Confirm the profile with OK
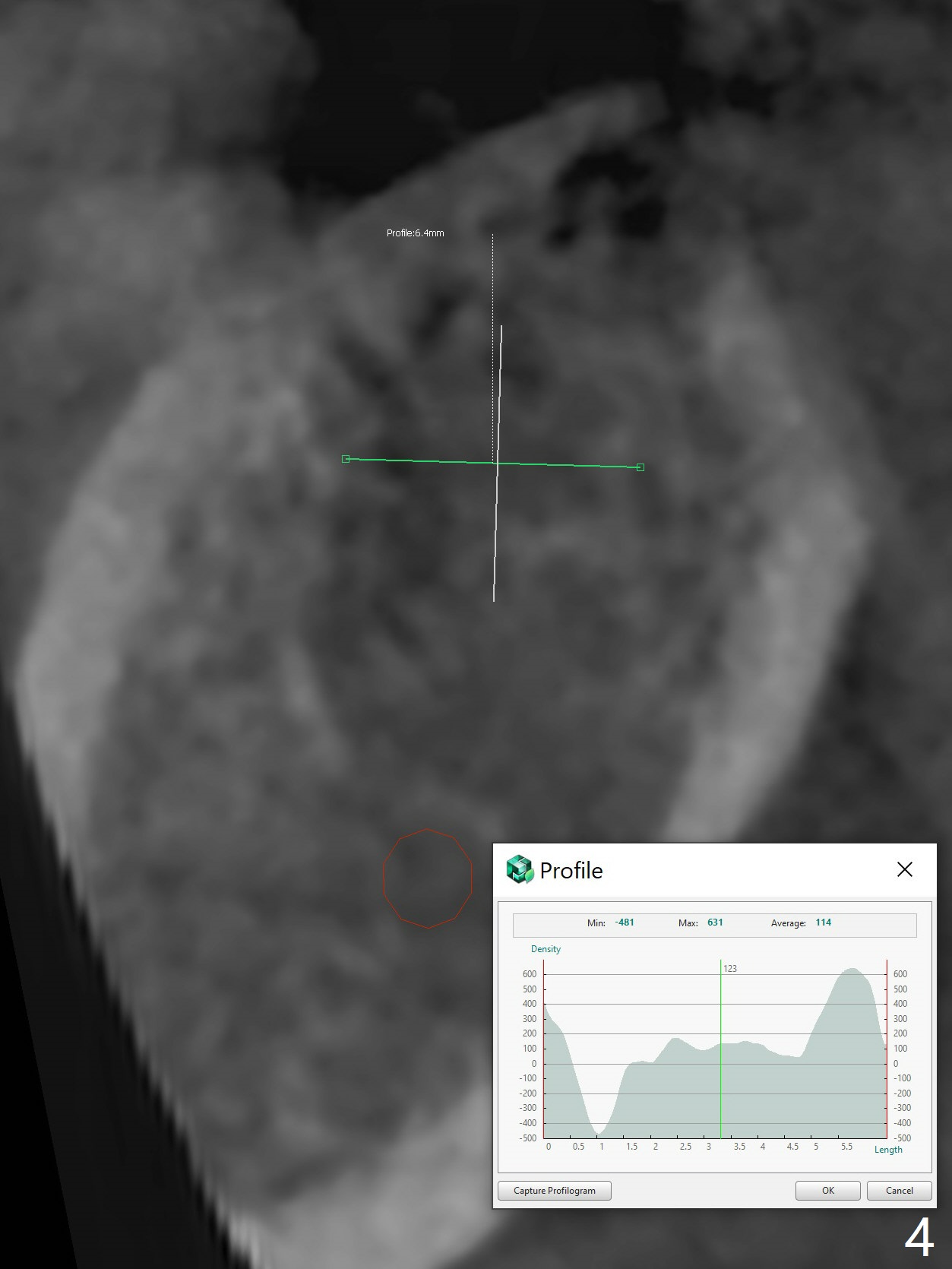This screenshot has height=1269, width=952. (x=827, y=1191)
